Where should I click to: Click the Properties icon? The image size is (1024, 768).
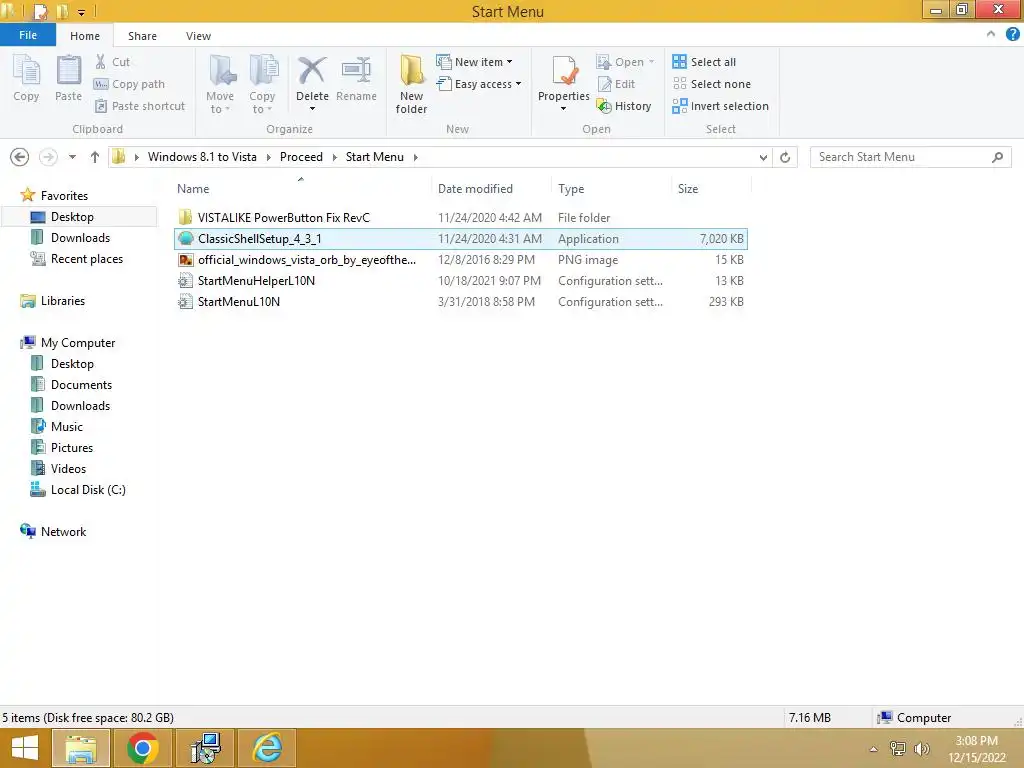coord(564,71)
